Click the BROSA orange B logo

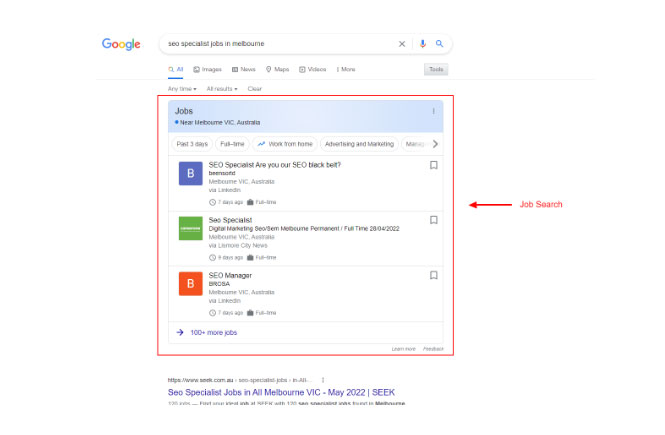pos(190,284)
